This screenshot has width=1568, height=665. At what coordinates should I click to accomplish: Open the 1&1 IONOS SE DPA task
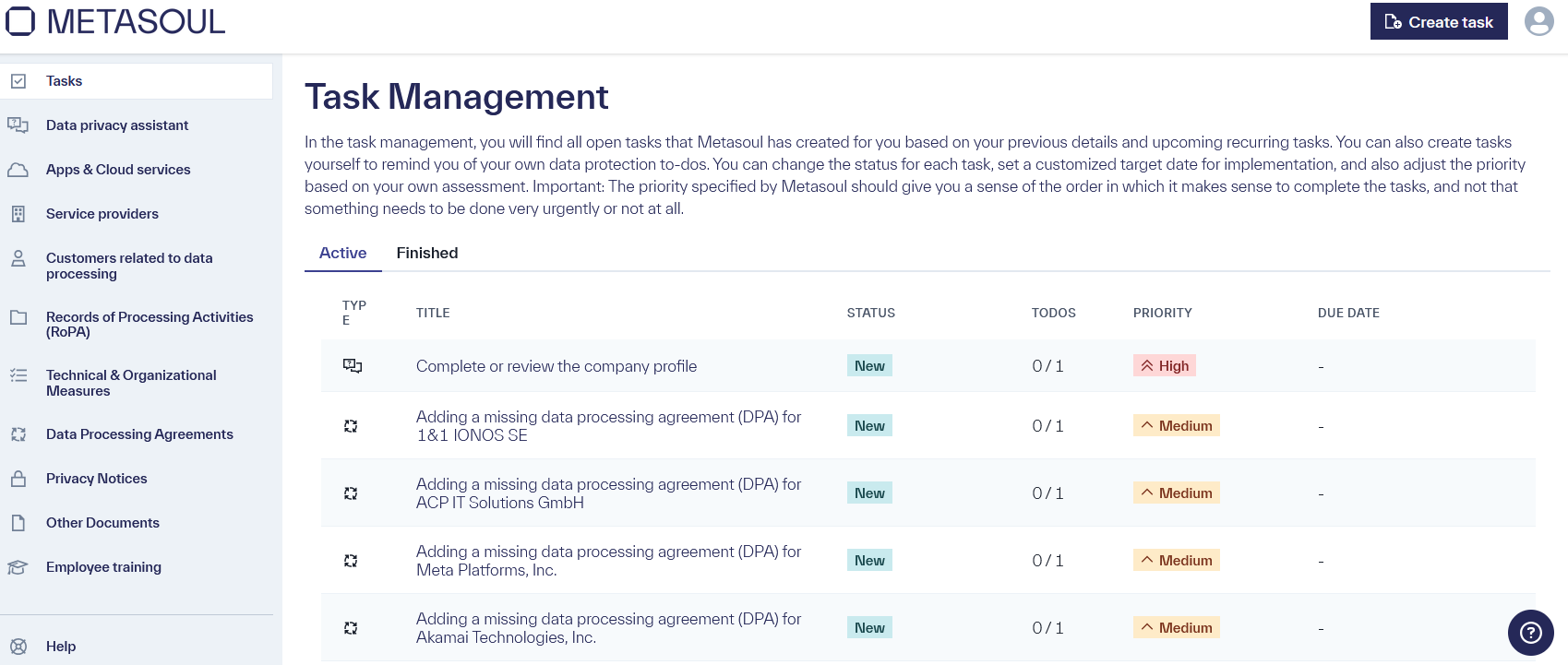coord(607,426)
